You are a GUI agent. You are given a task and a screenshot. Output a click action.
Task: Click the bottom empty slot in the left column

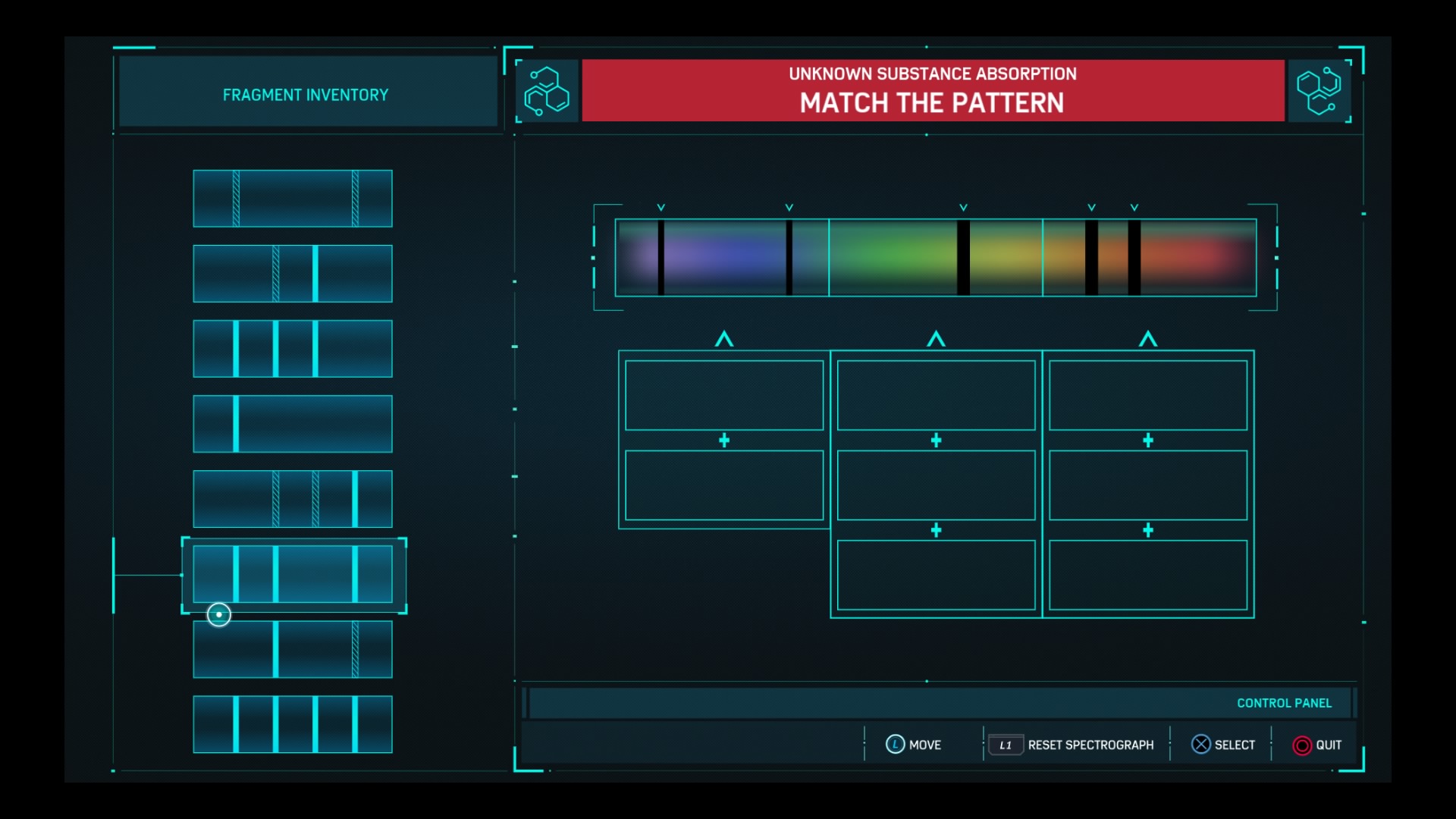click(x=724, y=485)
